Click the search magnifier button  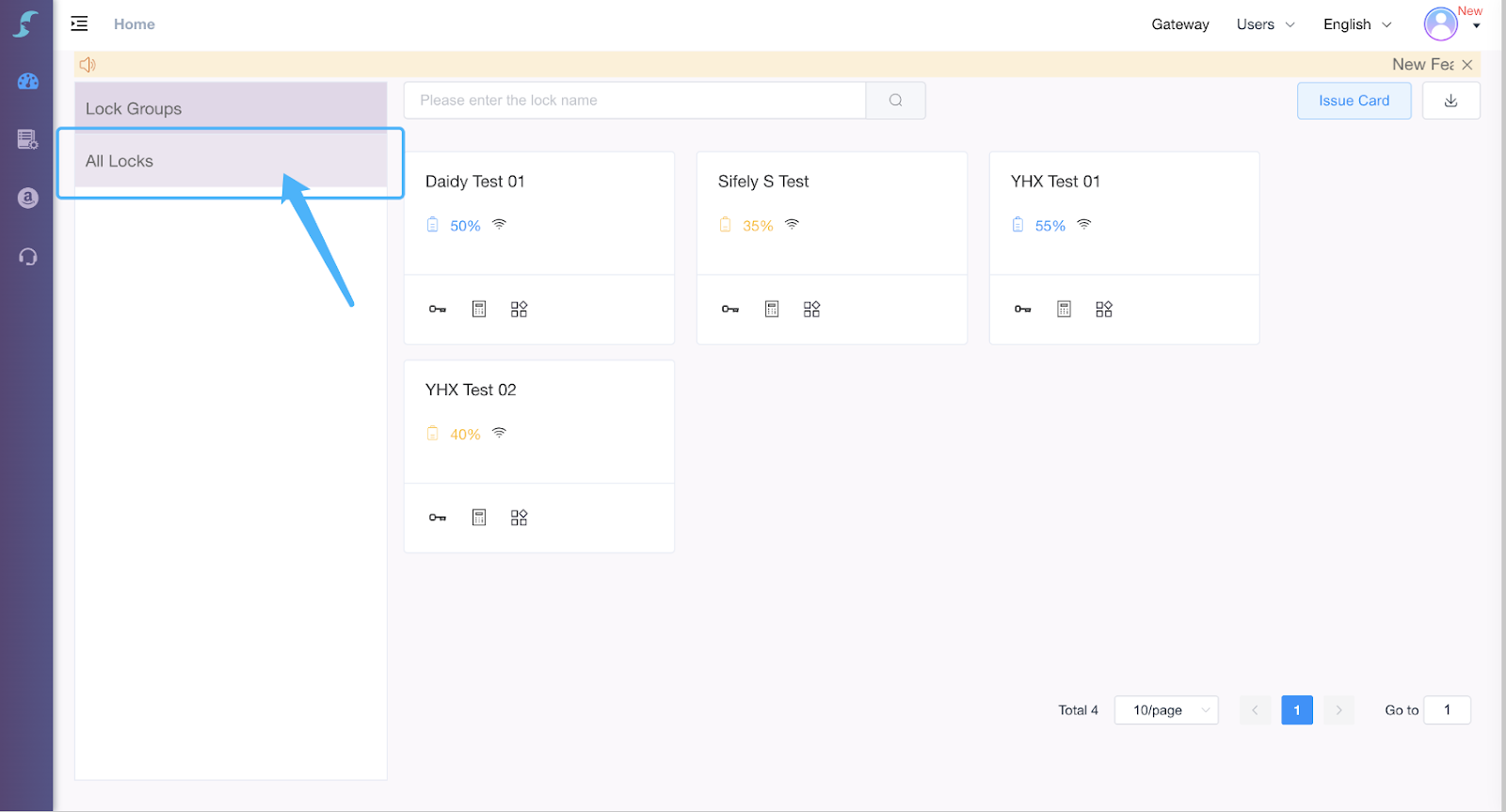tap(895, 100)
